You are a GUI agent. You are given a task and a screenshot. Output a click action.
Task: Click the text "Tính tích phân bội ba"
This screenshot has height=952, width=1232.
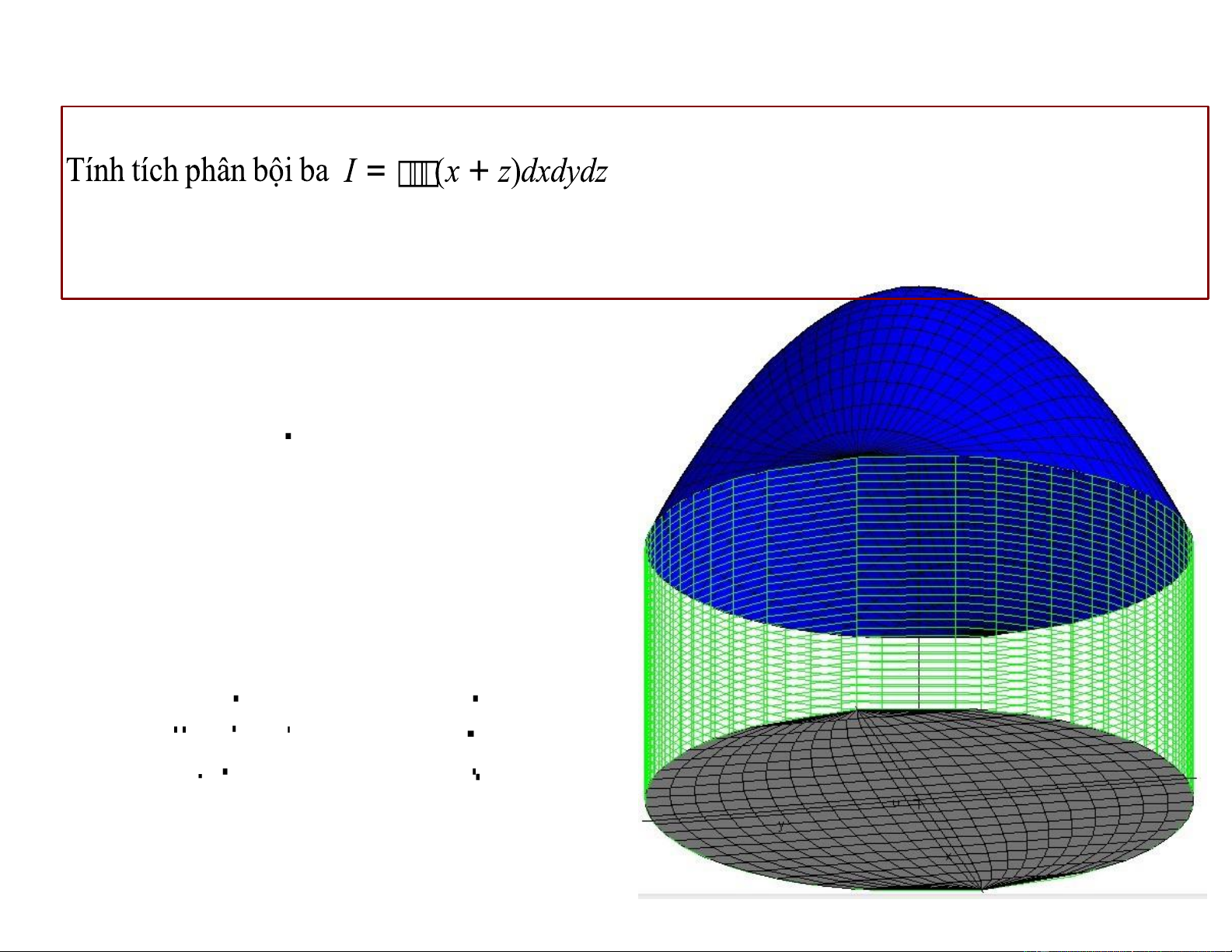[x=197, y=171]
